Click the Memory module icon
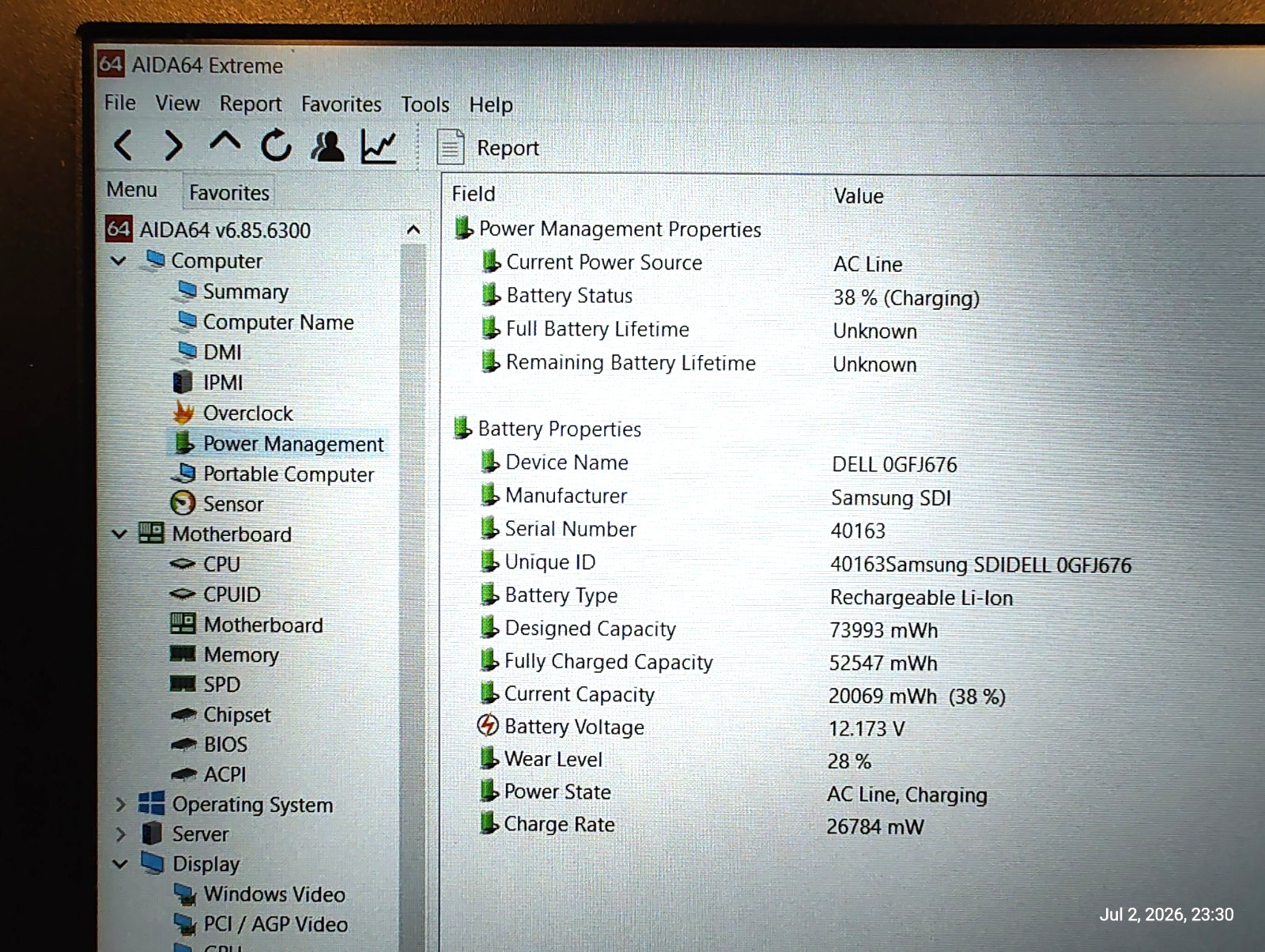The height and width of the screenshot is (952, 1265). 183,655
